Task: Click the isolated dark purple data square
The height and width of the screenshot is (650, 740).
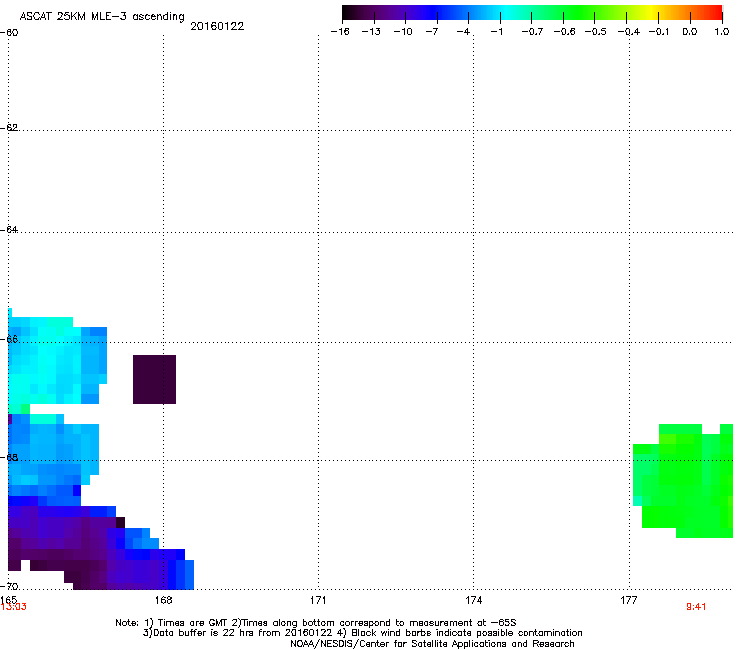Action: click(x=154, y=380)
